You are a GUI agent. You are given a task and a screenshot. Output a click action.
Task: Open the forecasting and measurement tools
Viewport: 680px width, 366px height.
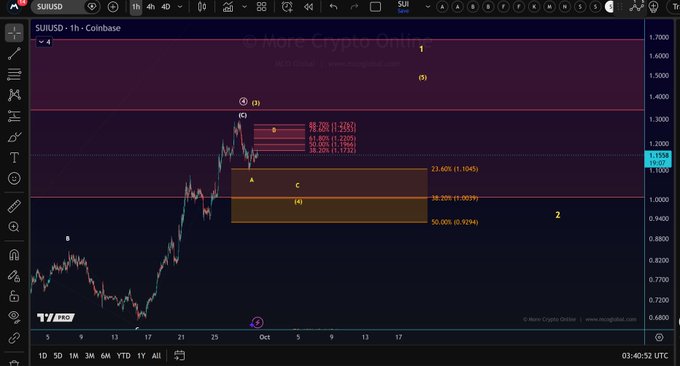(14, 116)
